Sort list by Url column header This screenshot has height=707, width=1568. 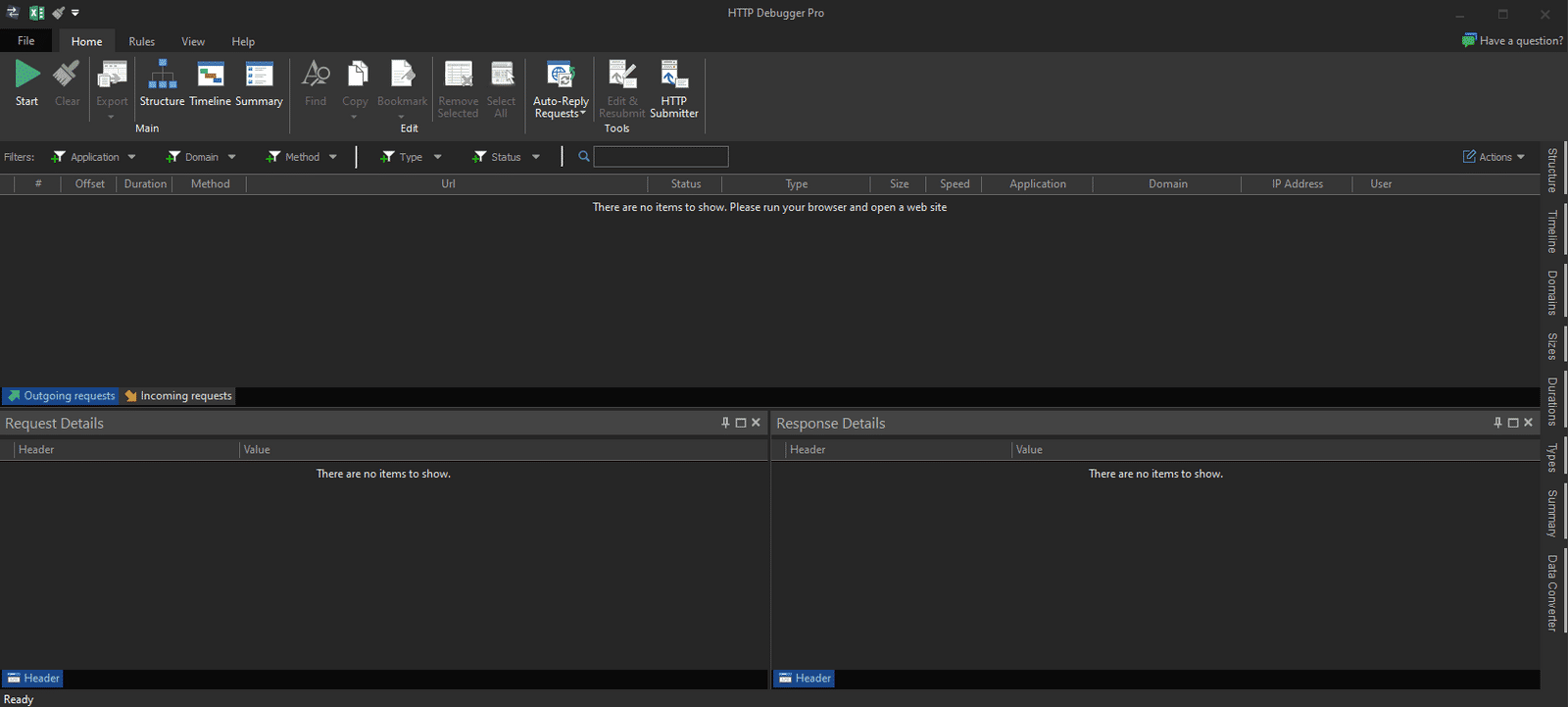point(448,184)
